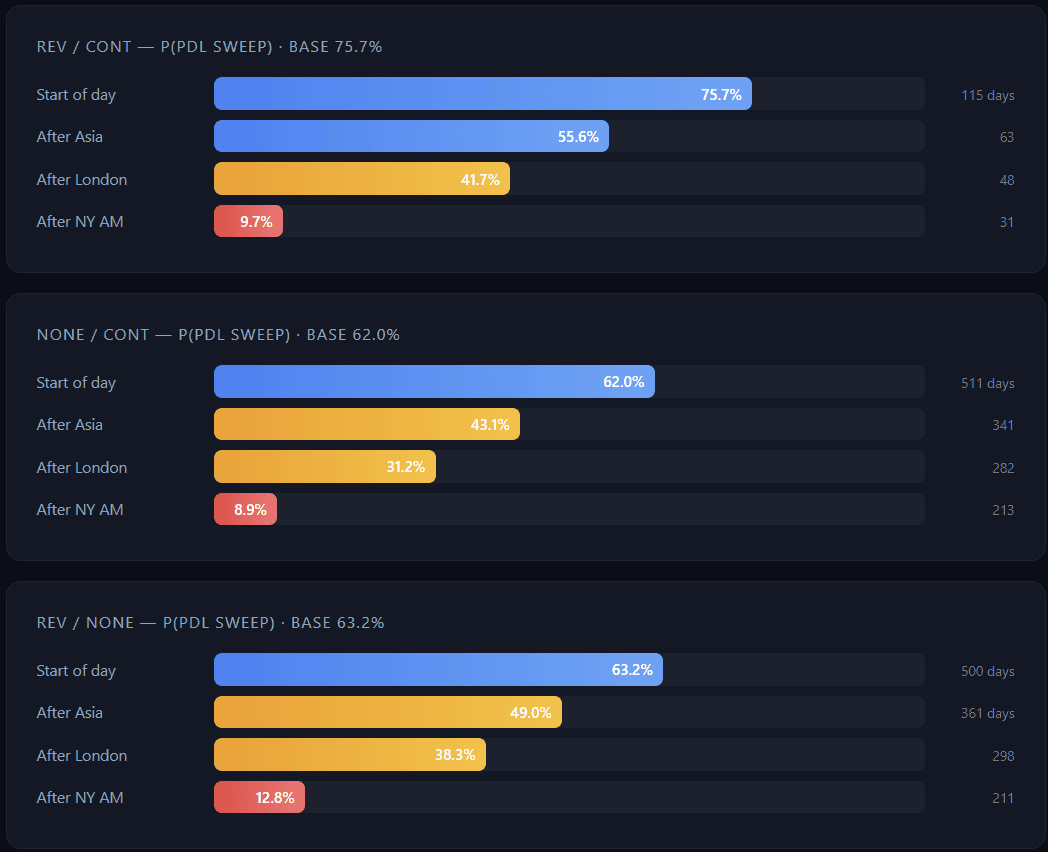Click the orange 49.0% After Asia bar
The height and width of the screenshot is (852, 1048).
pyautogui.click(x=387, y=713)
